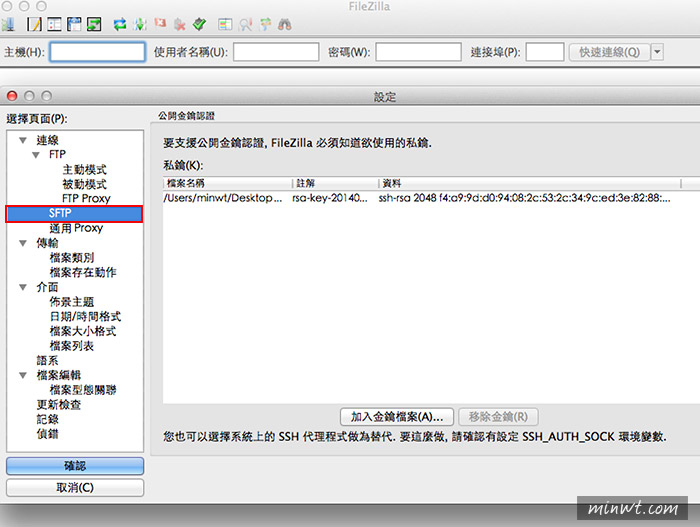Click the 檔案名稱 column header
Viewport: 700px width, 527px height.
click(x=228, y=183)
